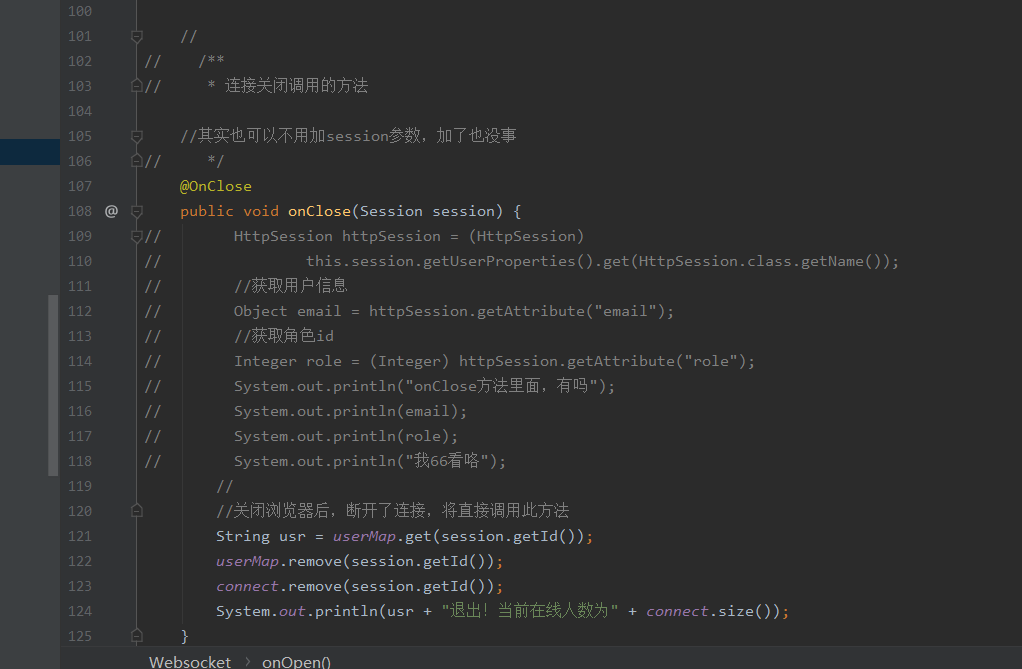
Task: Select the Websocket breadcrumb
Action: click(x=190, y=662)
